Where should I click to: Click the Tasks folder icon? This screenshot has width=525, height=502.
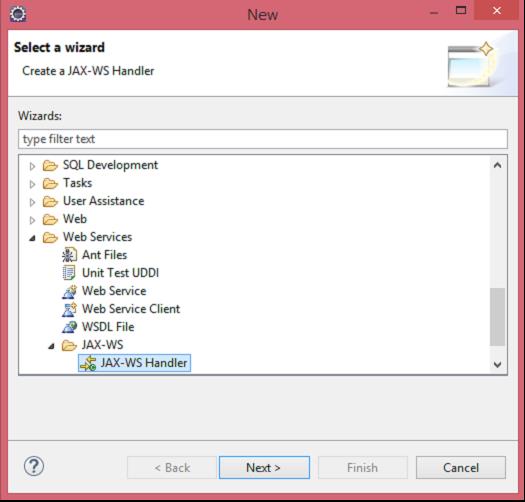[x=50, y=184]
